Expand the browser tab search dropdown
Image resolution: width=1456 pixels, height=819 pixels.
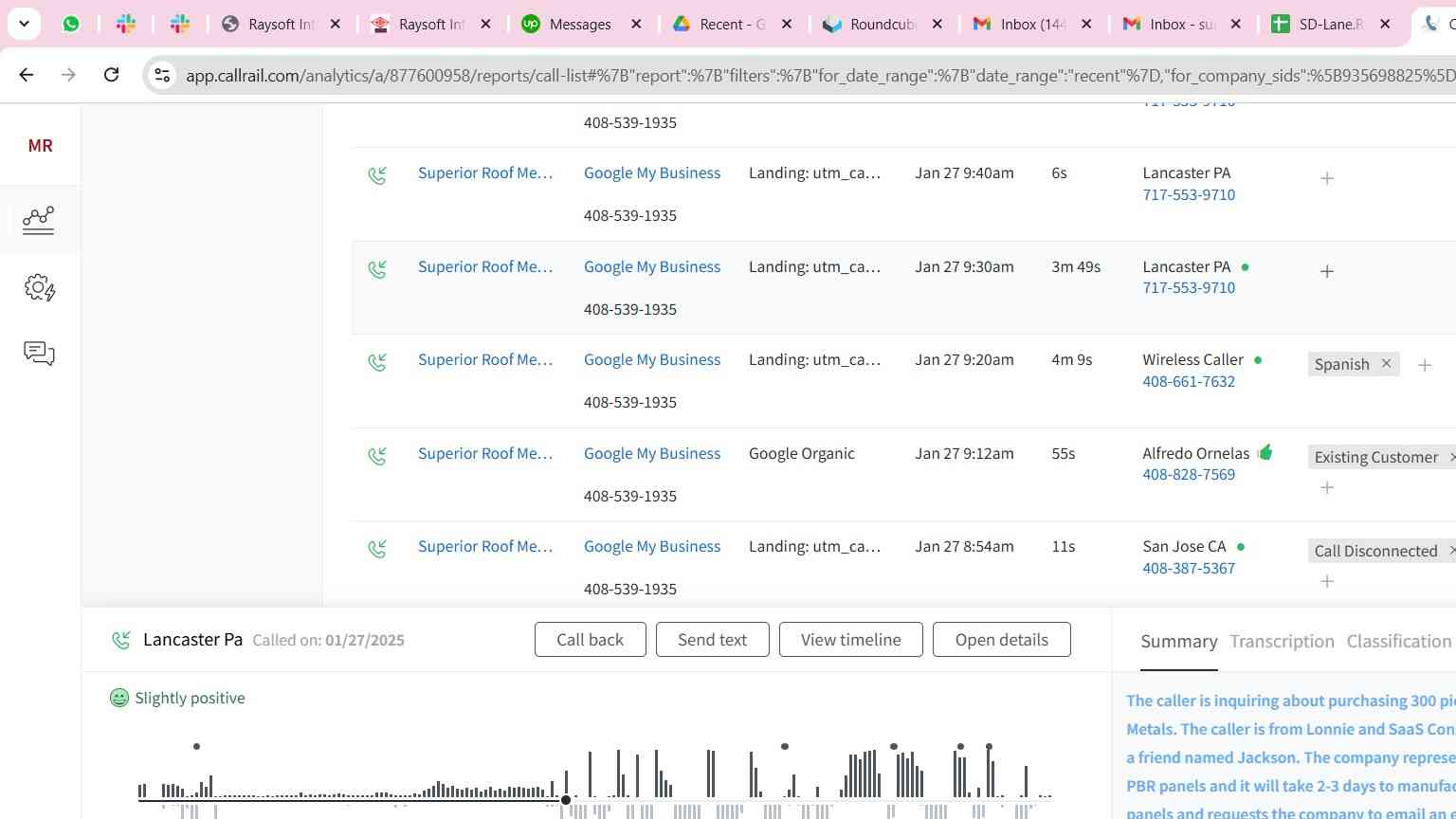pyautogui.click(x=24, y=24)
